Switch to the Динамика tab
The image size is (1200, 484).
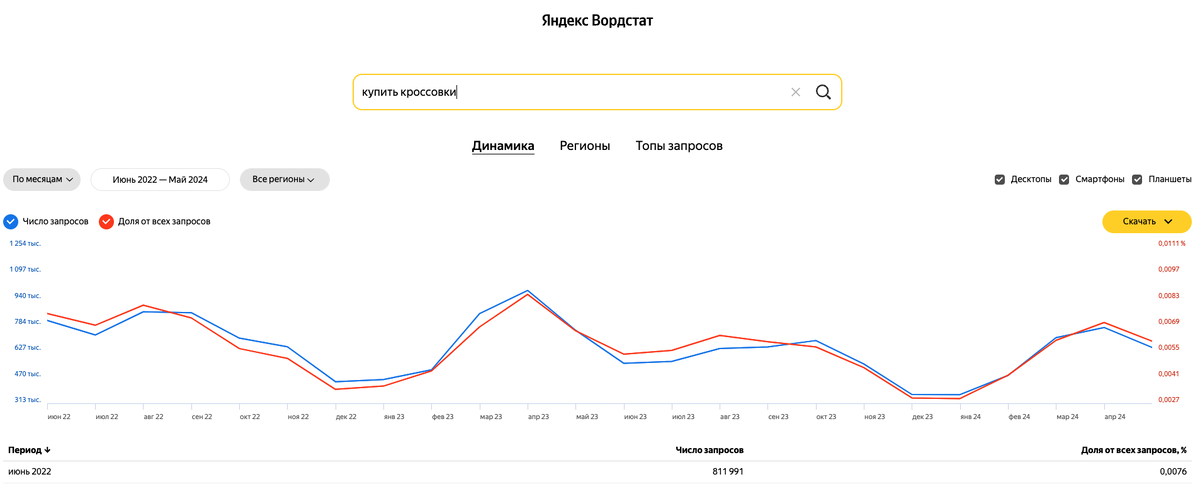click(x=503, y=146)
